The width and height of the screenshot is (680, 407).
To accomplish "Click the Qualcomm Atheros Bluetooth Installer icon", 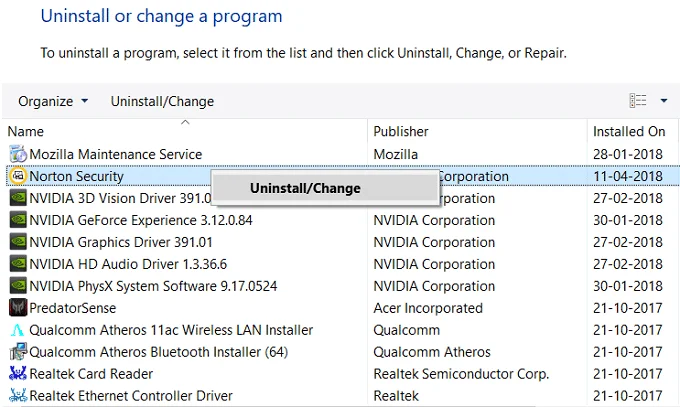I will click(x=18, y=351).
